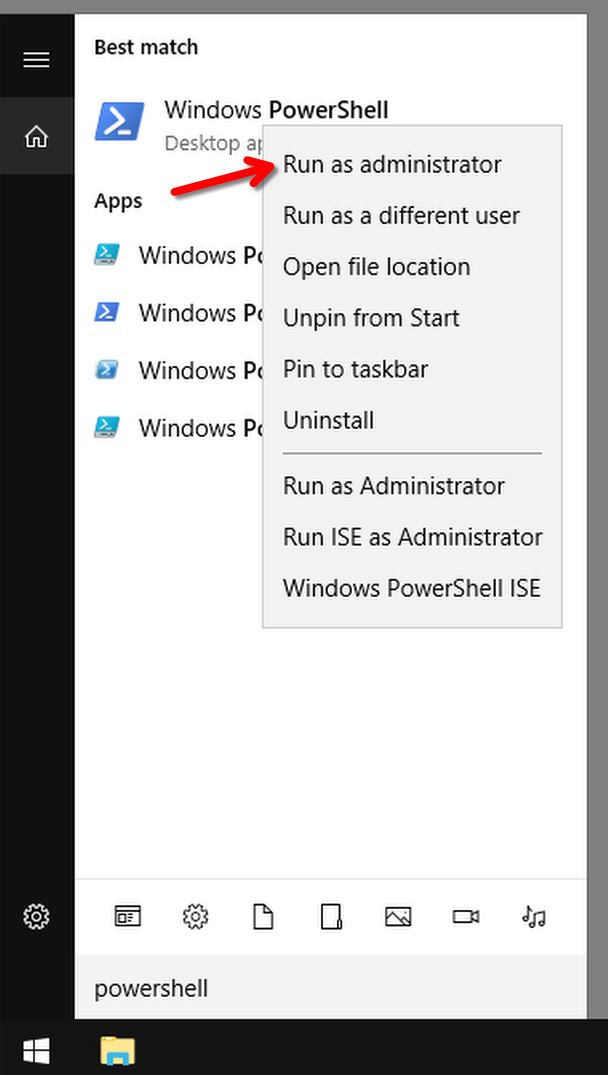Open the sidebar settings gear icon
Viewport: 608px width, 1075px height.
click(36, 915)
